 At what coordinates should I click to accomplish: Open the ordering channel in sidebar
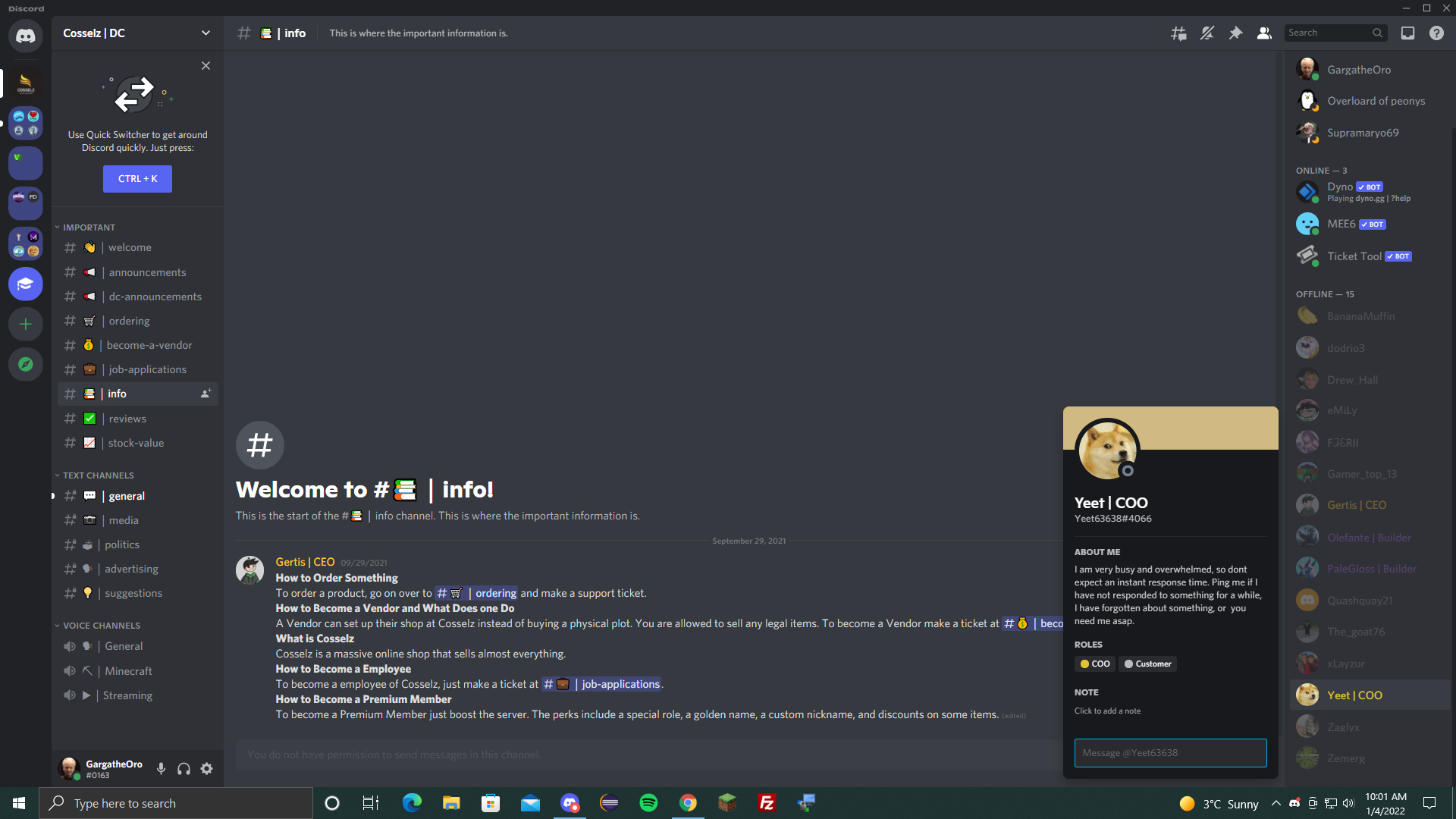[x=137, y=321]
